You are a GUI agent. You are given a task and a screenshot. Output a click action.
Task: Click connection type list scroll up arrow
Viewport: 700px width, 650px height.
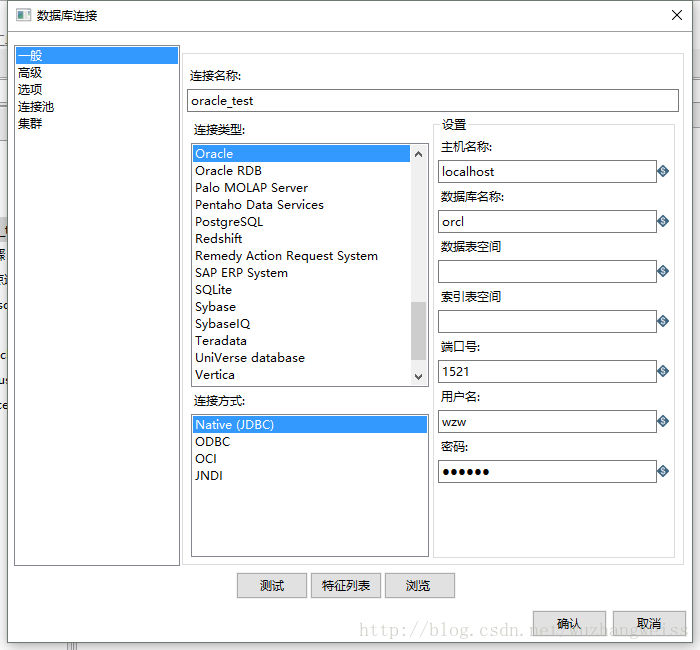coord(418,154)
